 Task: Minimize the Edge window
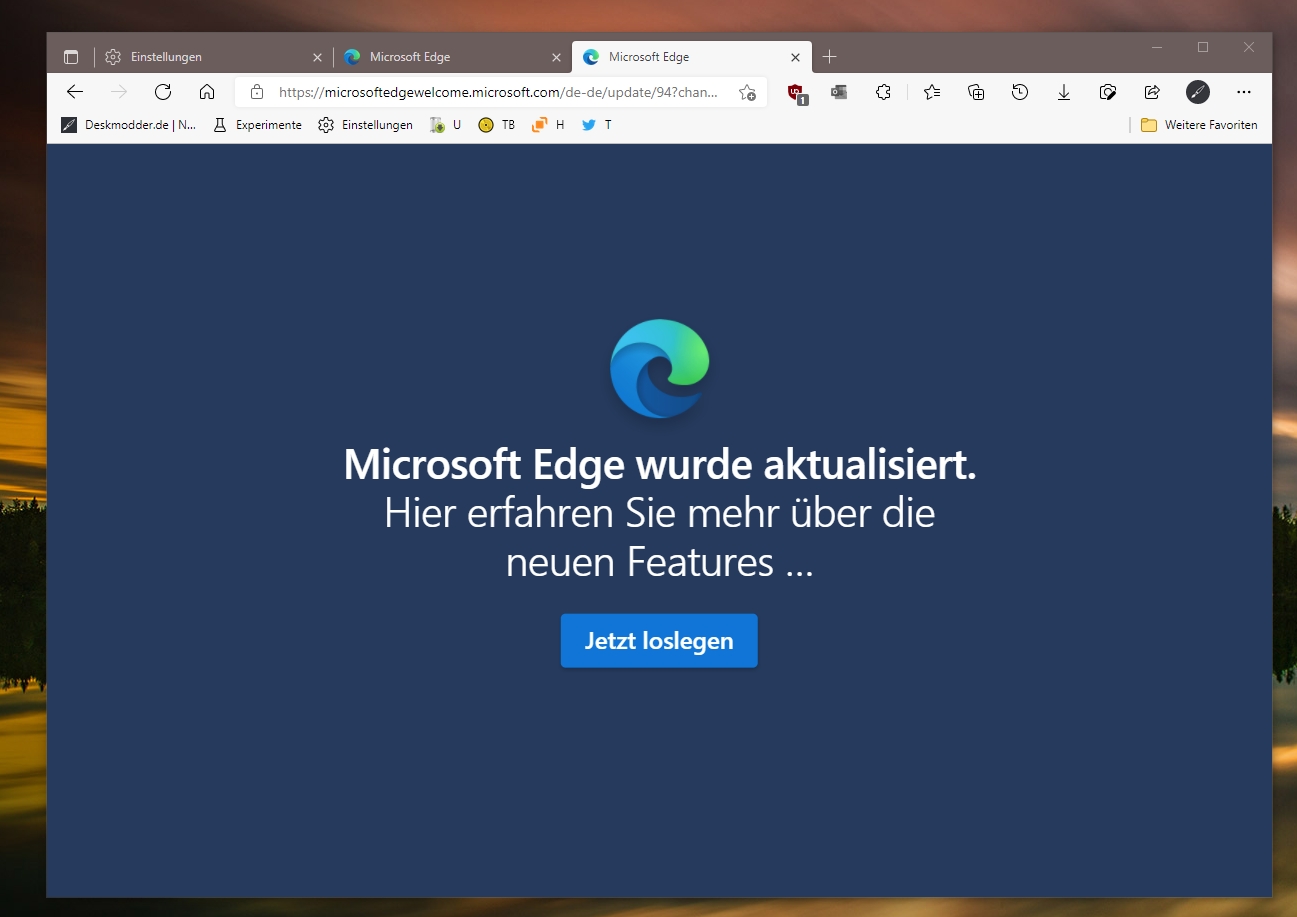tap(1157, 47)
